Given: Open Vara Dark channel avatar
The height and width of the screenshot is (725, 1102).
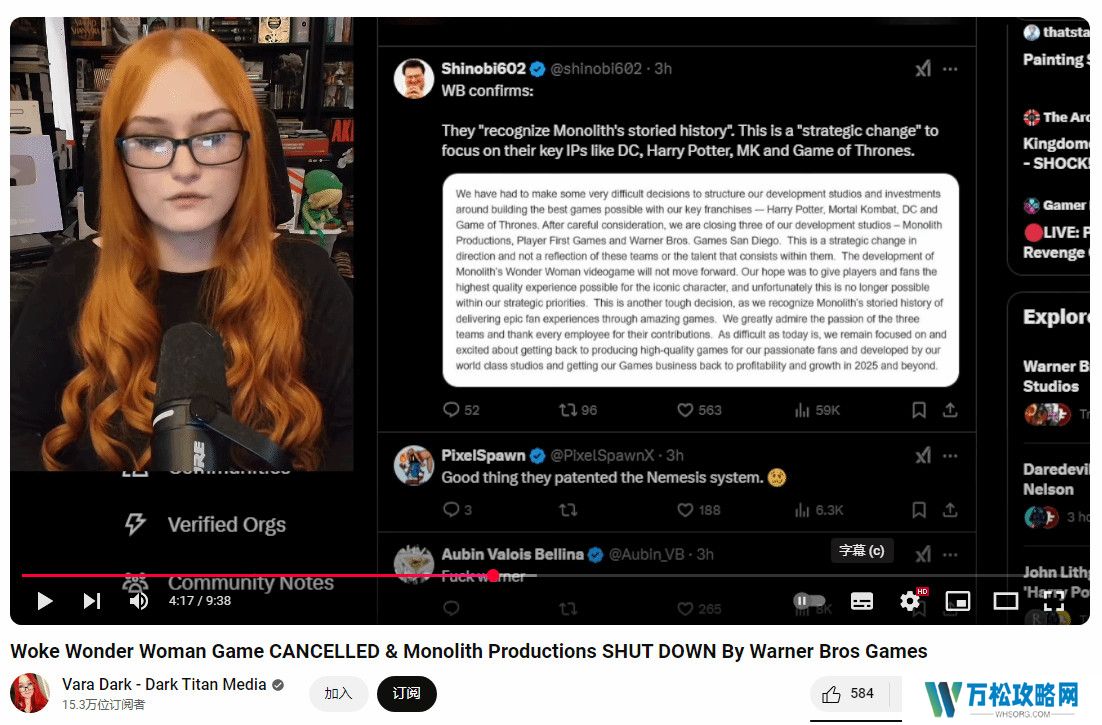Looking at the screenshot, I should click(30, 693).
